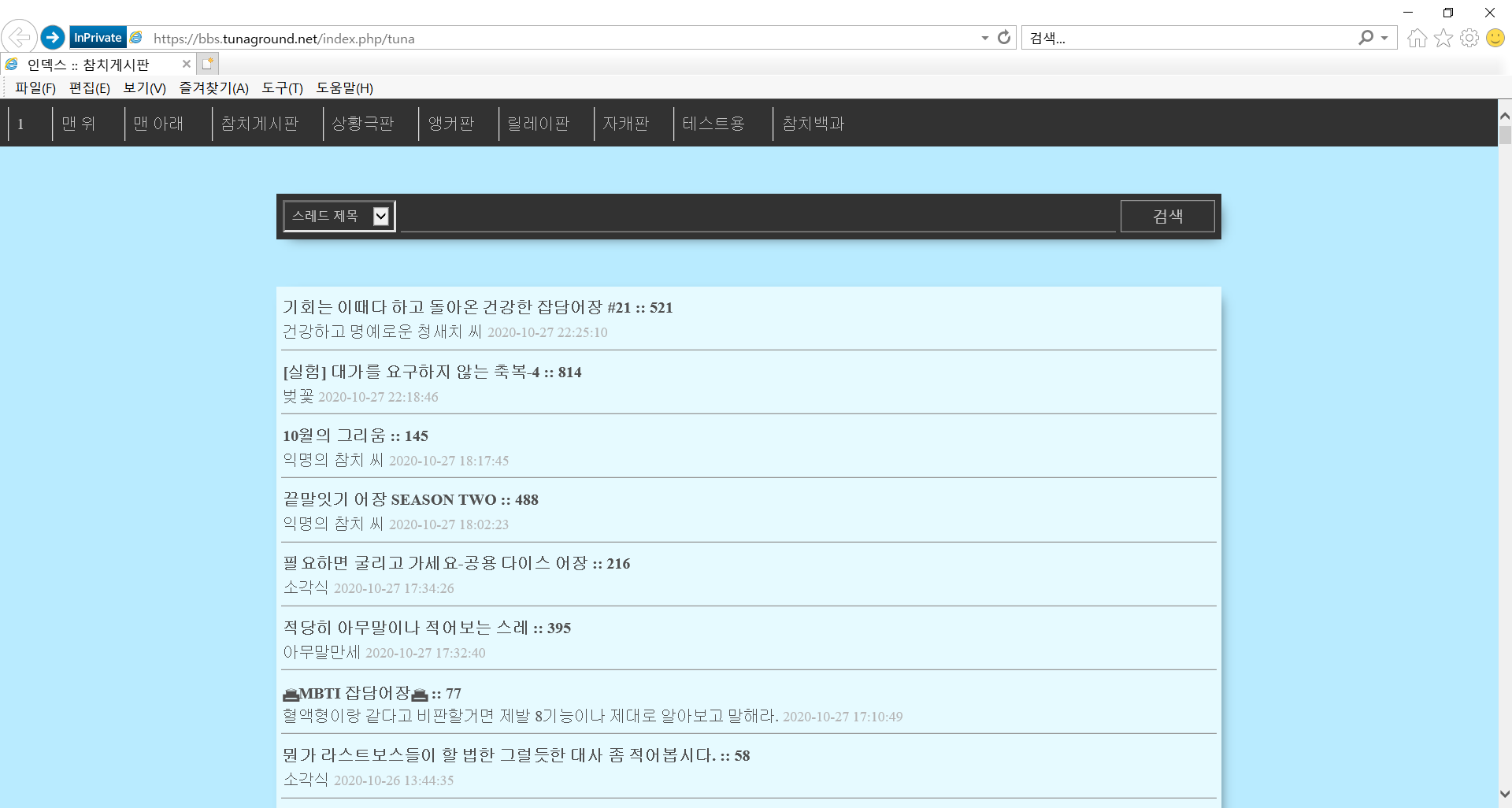Image resolution: width=1512 pixels, height=808 pixels.
Task: Click the browser back arrow button
Action: point(19,37)
